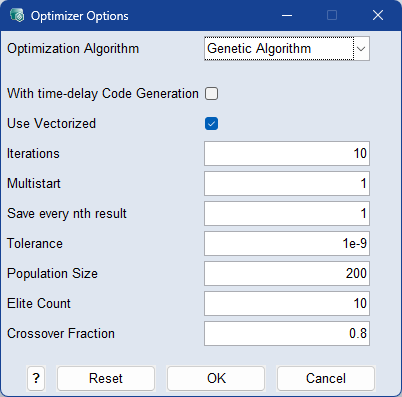Screen dimensions: 402x397
Task: Uncheck the Use Vectorized checkbox
Action: point(211,124)
